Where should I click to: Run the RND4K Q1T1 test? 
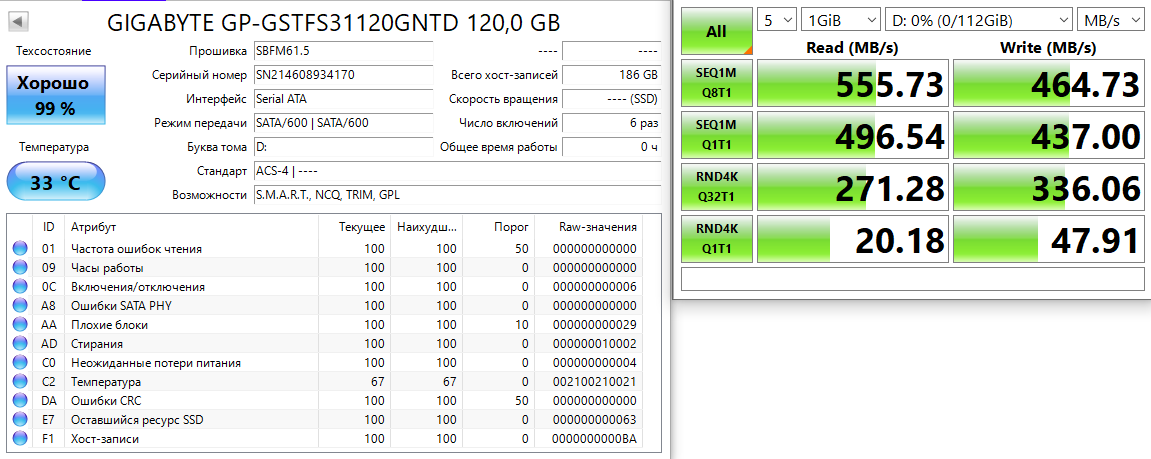pyautogui.click(x=716, y=239)
